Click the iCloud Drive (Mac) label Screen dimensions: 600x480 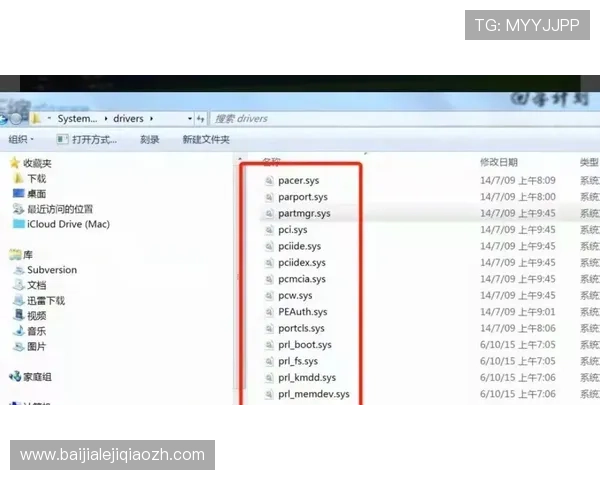point(68,224)
